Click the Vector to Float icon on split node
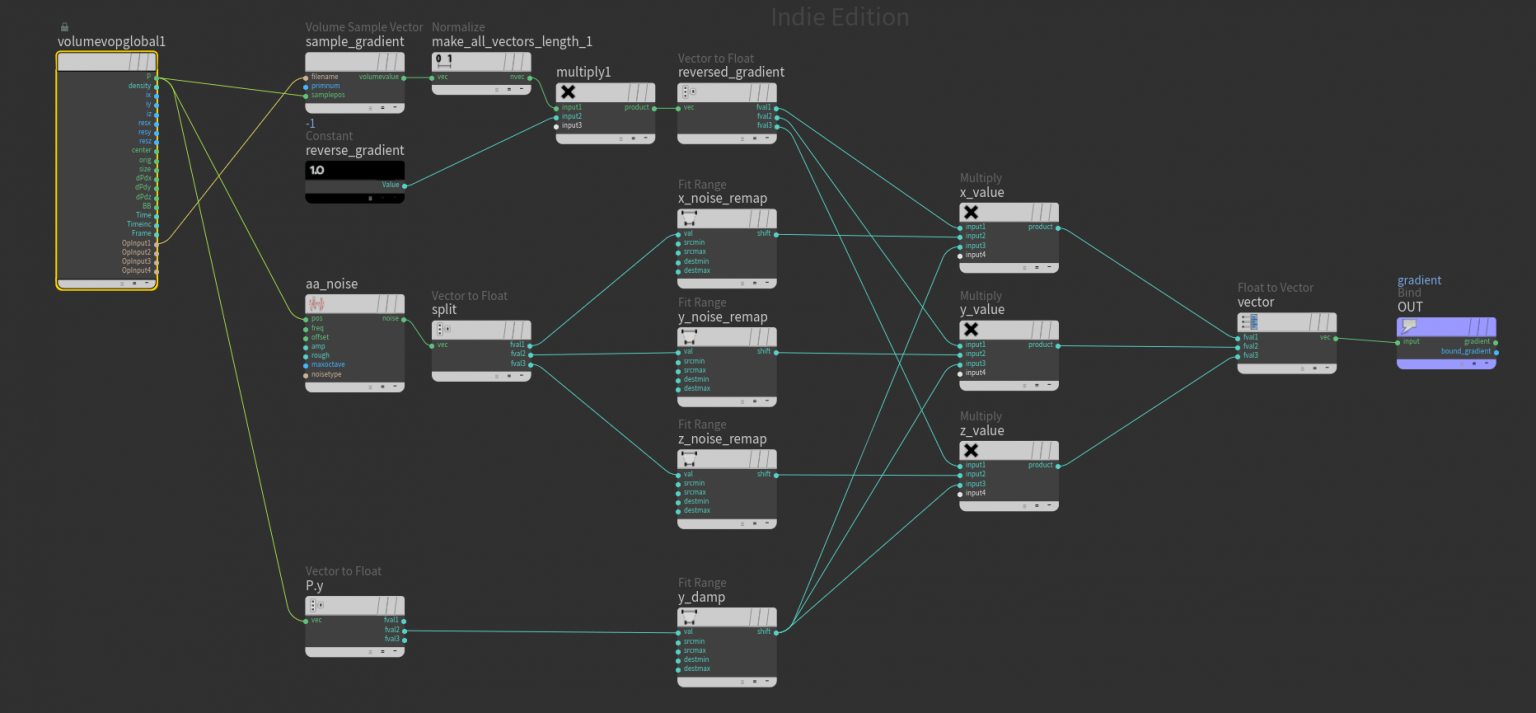Viewport: 1536px width, 713px height. click(444, 328)
